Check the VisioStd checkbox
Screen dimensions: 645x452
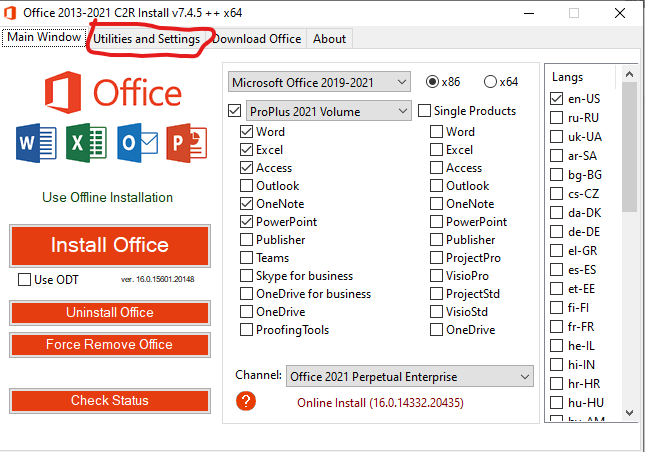point(436,312)
